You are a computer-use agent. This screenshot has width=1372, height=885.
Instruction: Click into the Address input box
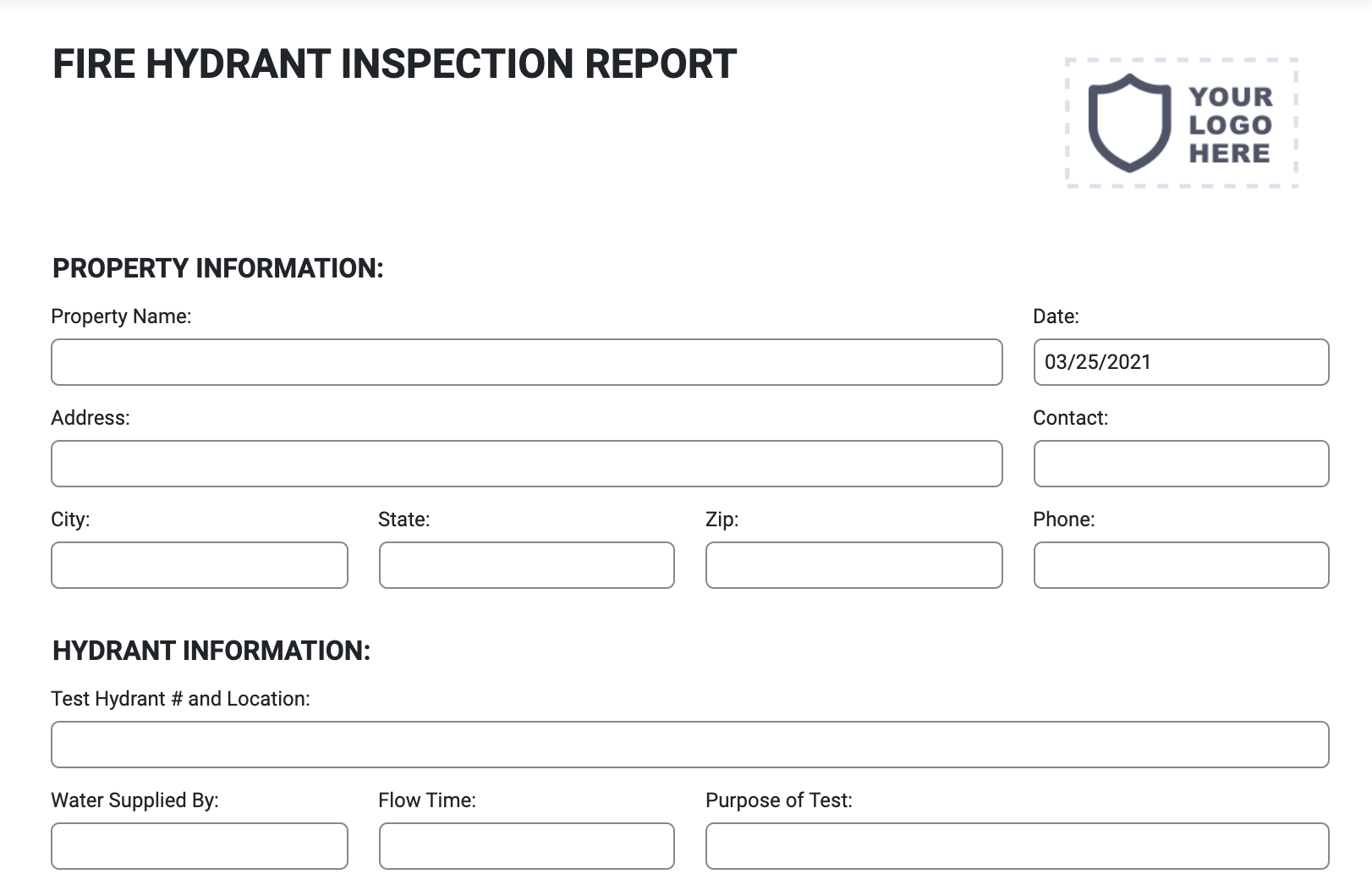[526, 464]
